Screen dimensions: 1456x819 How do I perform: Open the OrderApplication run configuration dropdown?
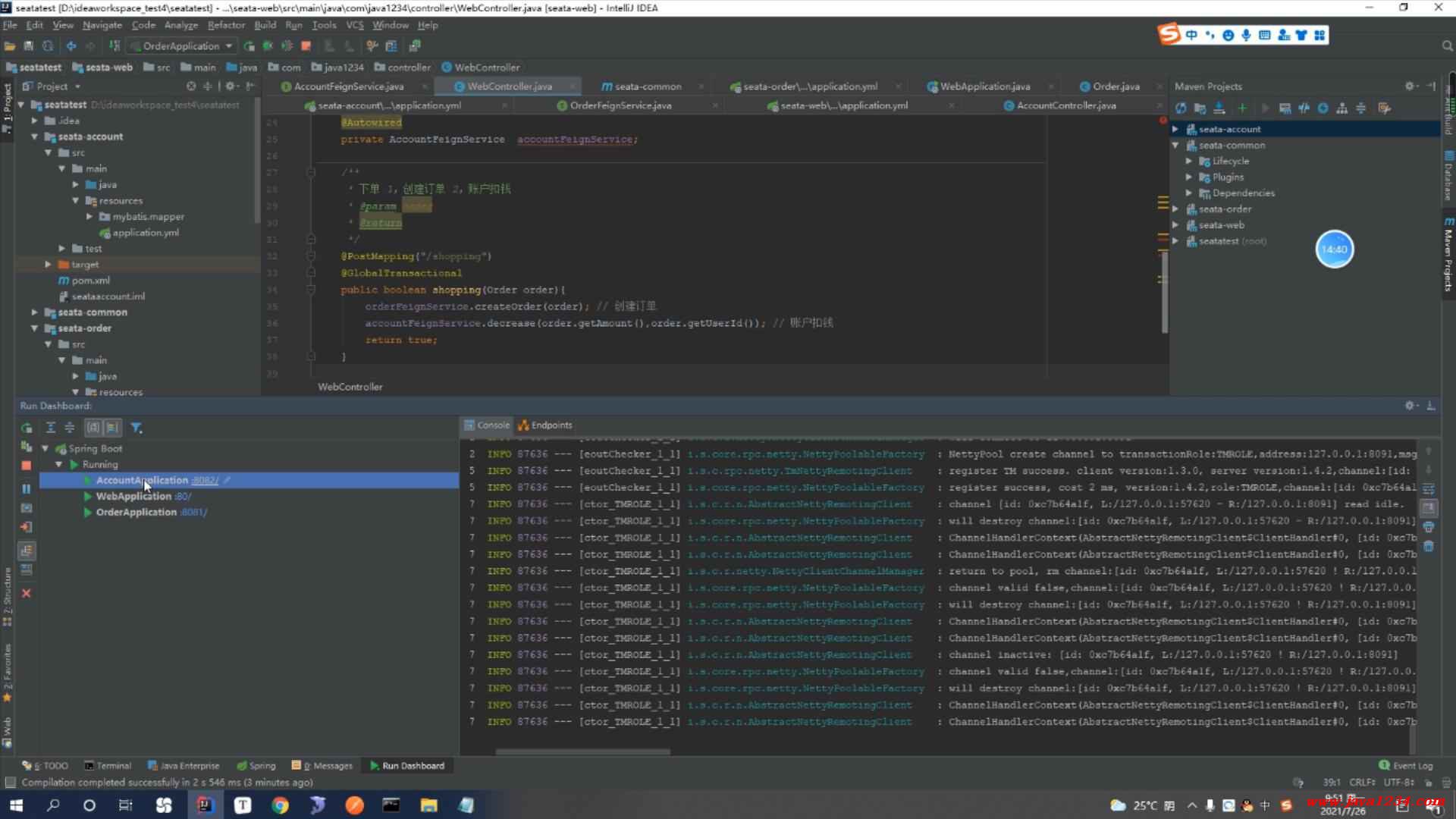pyautogui.click(x=188, y=46)
